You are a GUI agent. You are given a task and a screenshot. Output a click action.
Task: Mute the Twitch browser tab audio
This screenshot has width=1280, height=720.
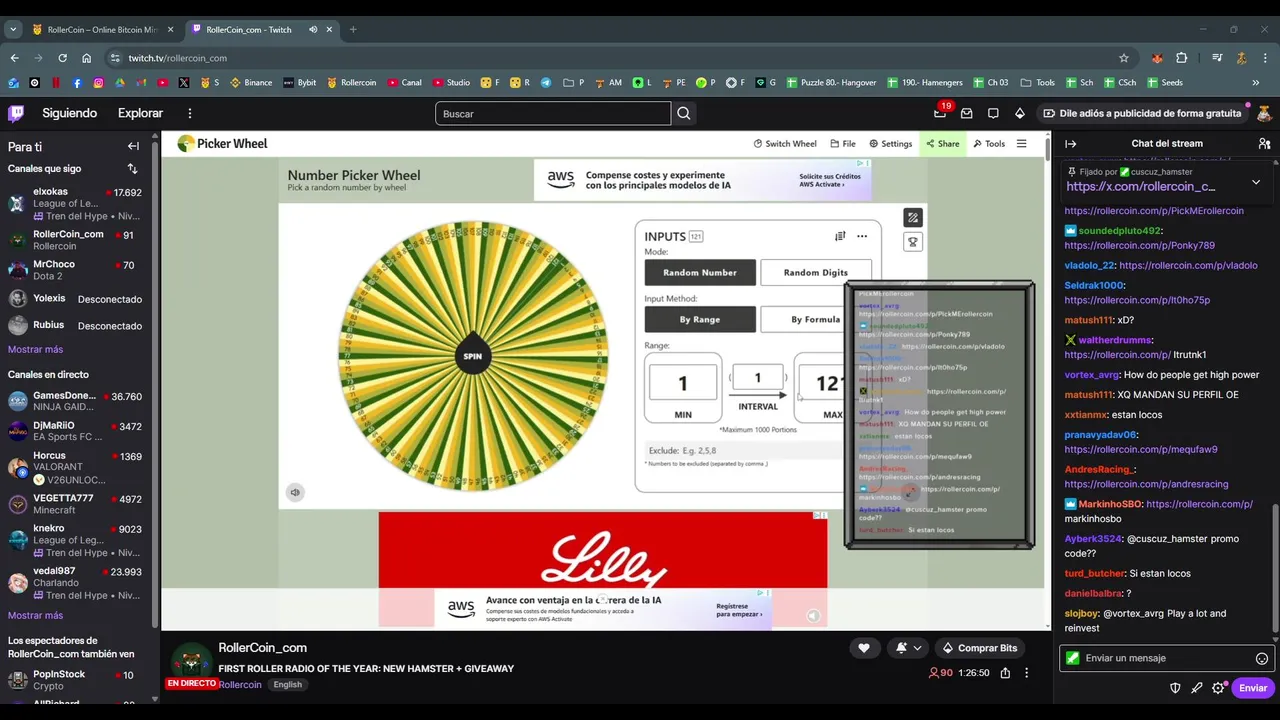pos(313,30)
